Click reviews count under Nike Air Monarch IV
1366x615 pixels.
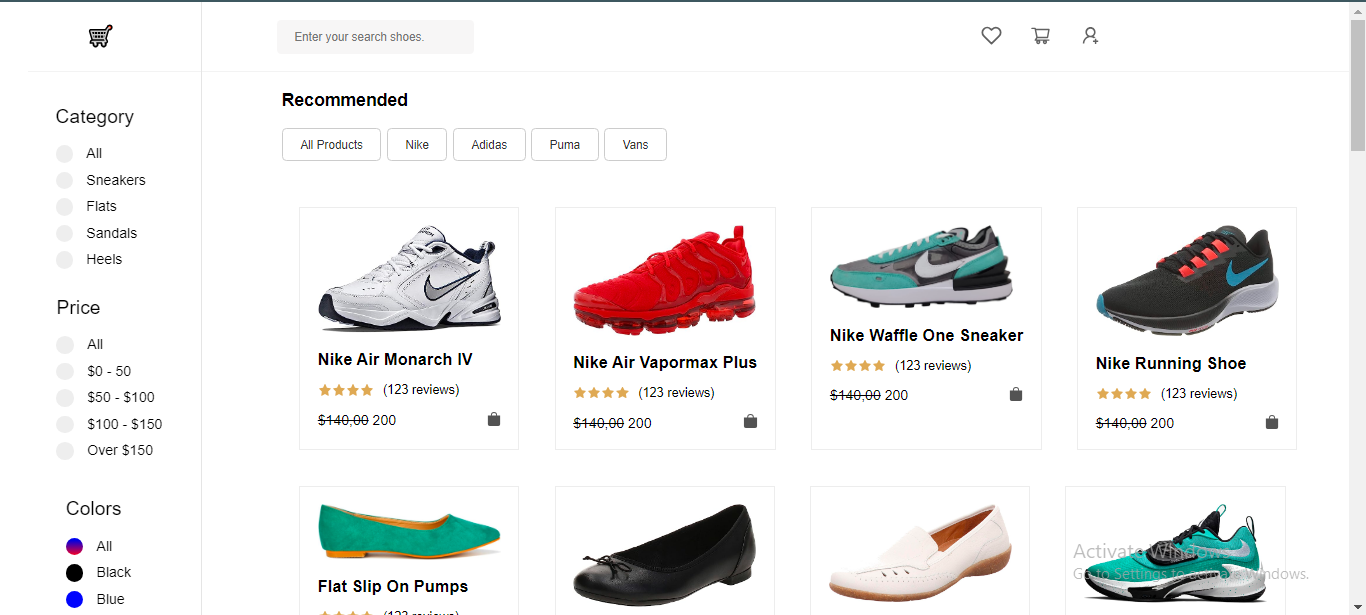pos(421,390)
